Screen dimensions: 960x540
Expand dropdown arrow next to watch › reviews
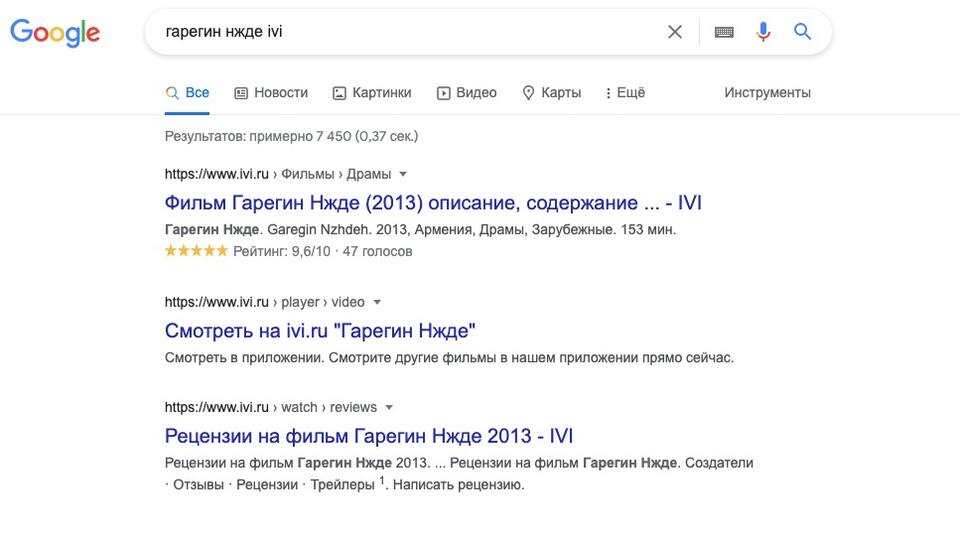(x=389, y=408)
